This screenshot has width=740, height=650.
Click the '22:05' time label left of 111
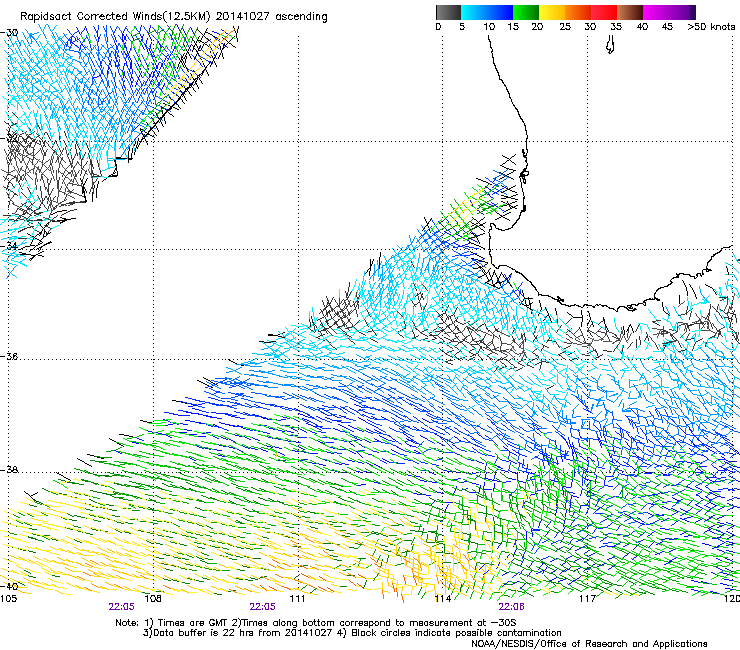point(262,607)
